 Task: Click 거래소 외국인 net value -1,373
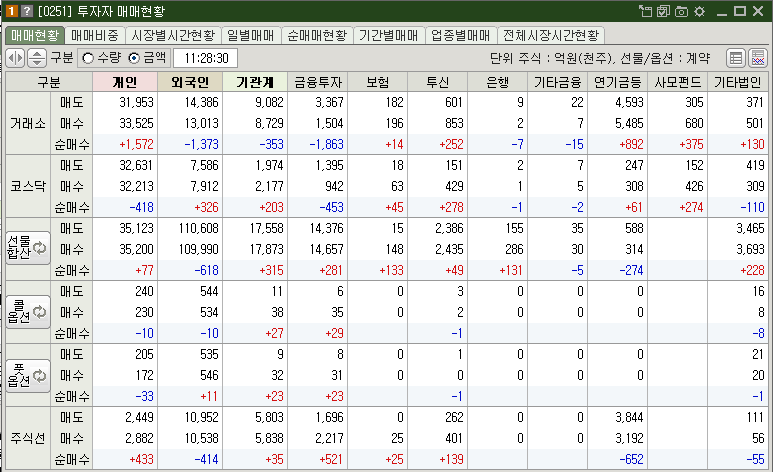pyautogui.click(x=202, y=145)
